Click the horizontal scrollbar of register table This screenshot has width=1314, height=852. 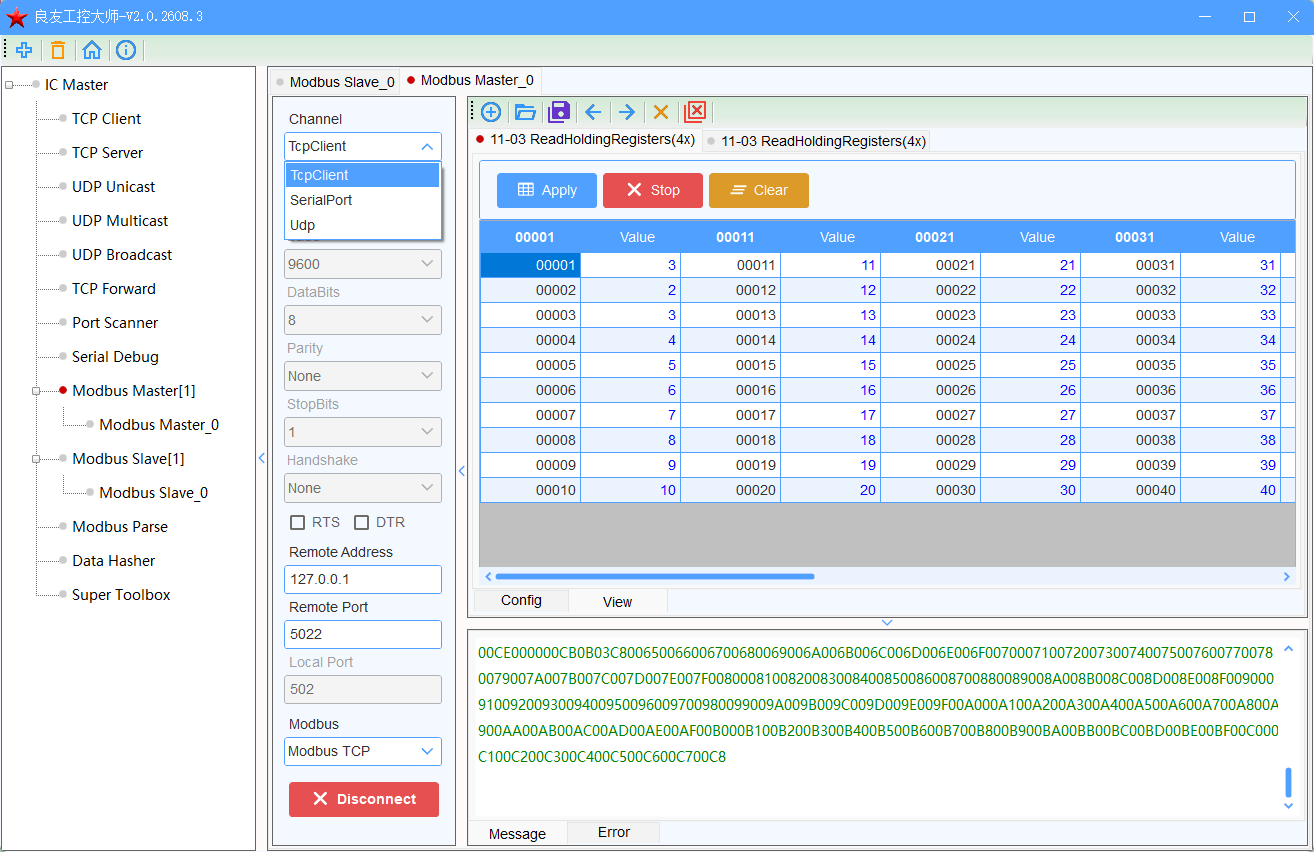(x=655, y=576)
